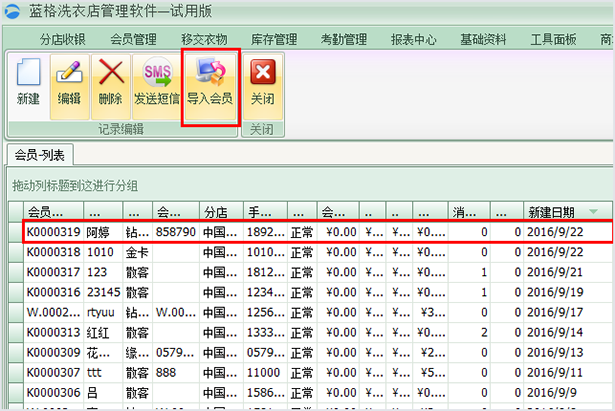This screenshot has width=615, height=411.
Task: Click the 导入会员 import members icon
Action: [x=211, y=71]
